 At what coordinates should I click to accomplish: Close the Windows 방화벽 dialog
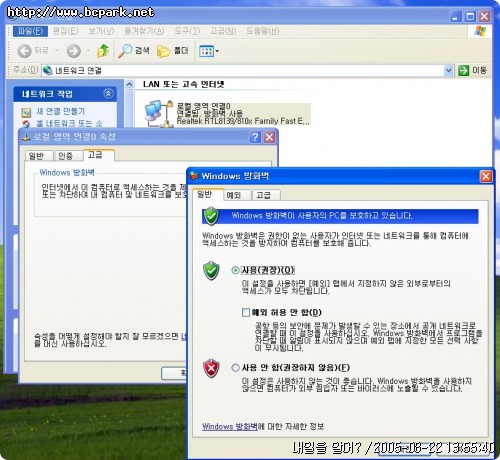click(486, 176)
